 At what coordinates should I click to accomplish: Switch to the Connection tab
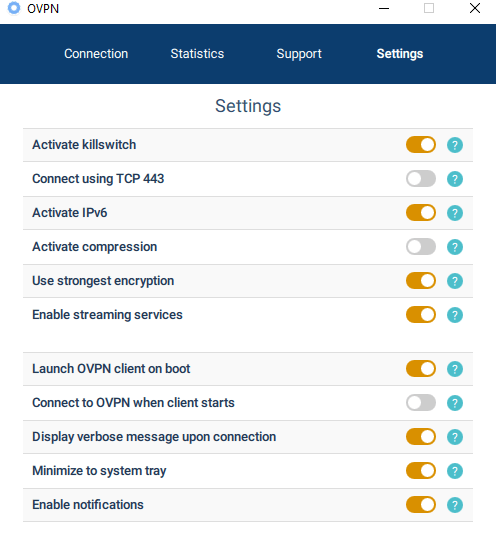tap(96, 54)
